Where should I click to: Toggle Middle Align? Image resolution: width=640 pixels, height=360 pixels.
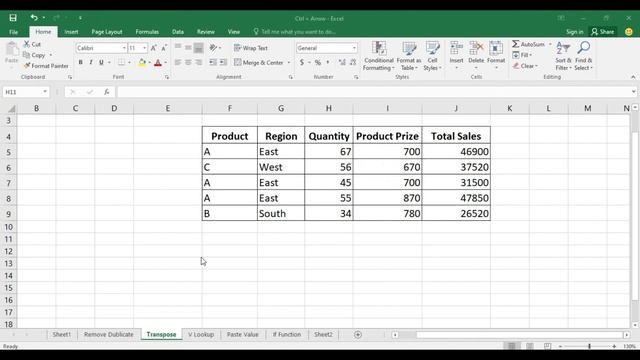pos(188,48)
